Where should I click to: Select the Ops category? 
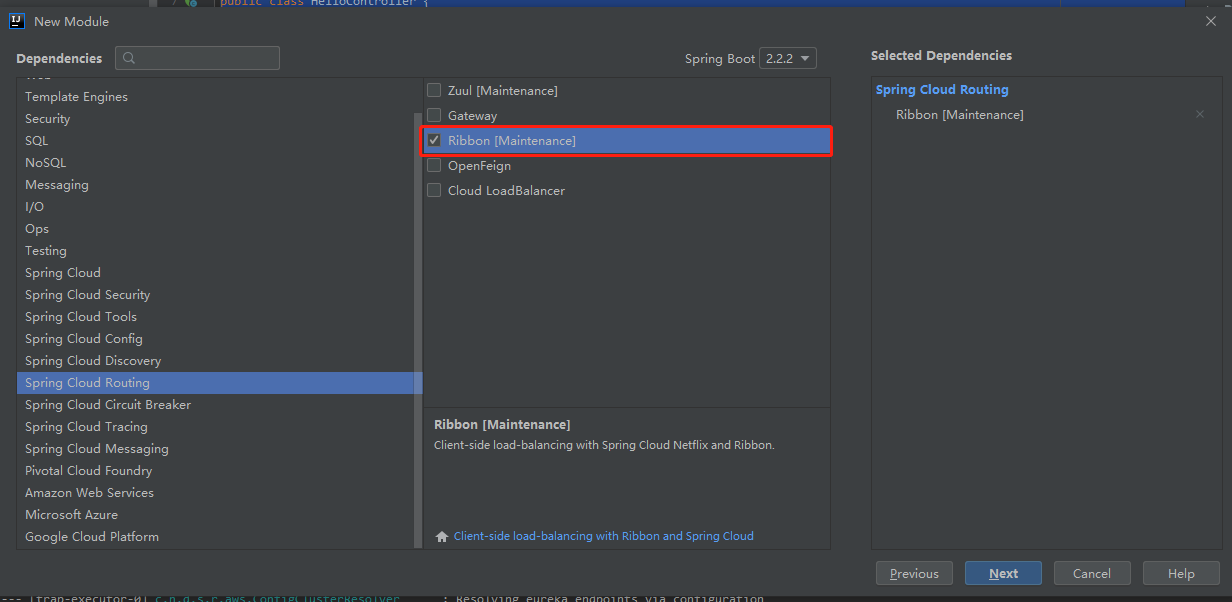pyautogui.click(x=215, y=229)
